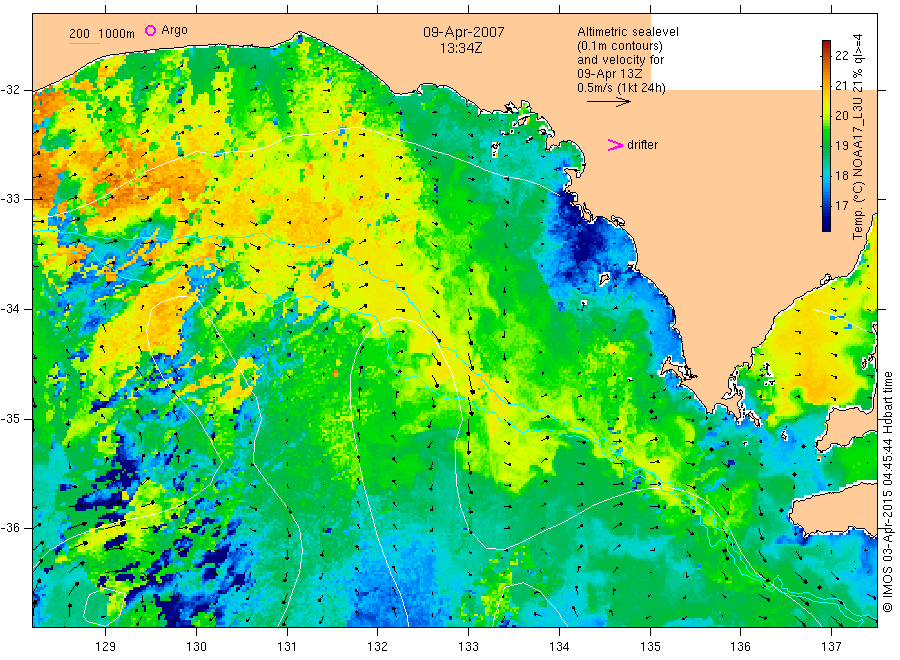Click longitude axis label 131
Screen dimensions: 900x660
pyautogui.click(x=287, y=647)
